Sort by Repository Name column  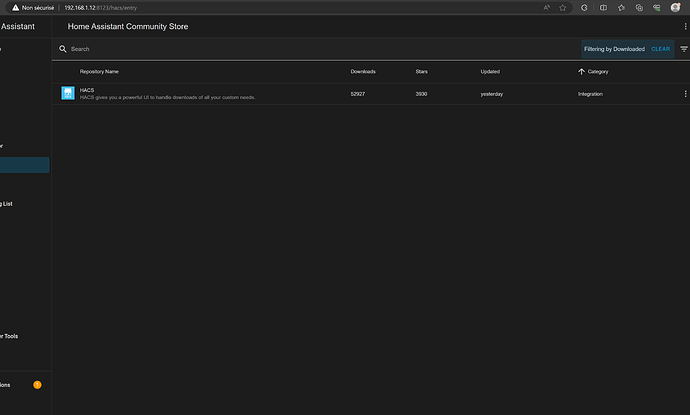pyautogui.click(x=99, y=71)
